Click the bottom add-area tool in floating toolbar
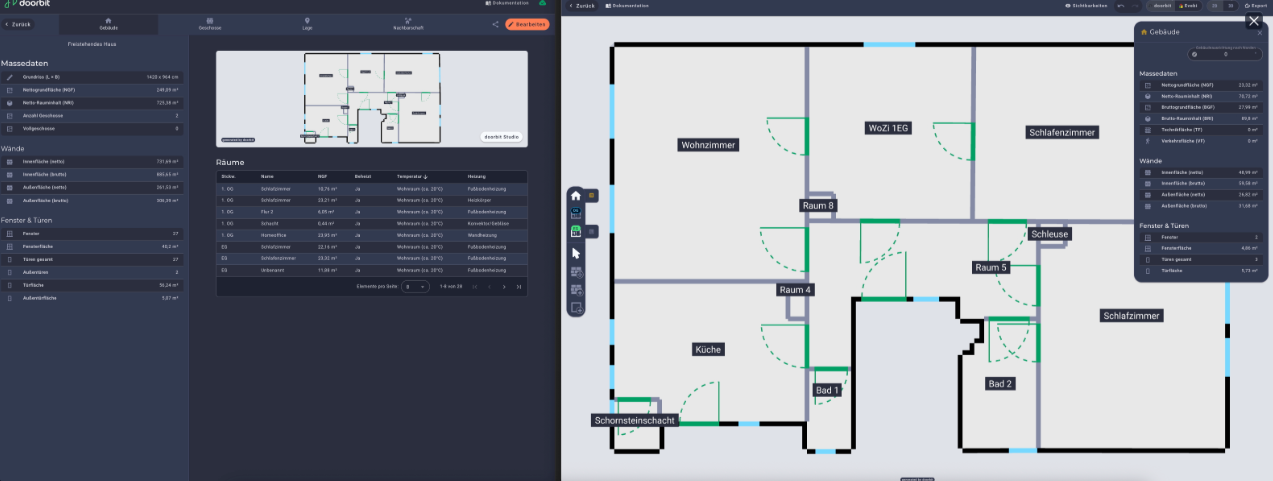The image size is (1273, 481). click(576, 308)
